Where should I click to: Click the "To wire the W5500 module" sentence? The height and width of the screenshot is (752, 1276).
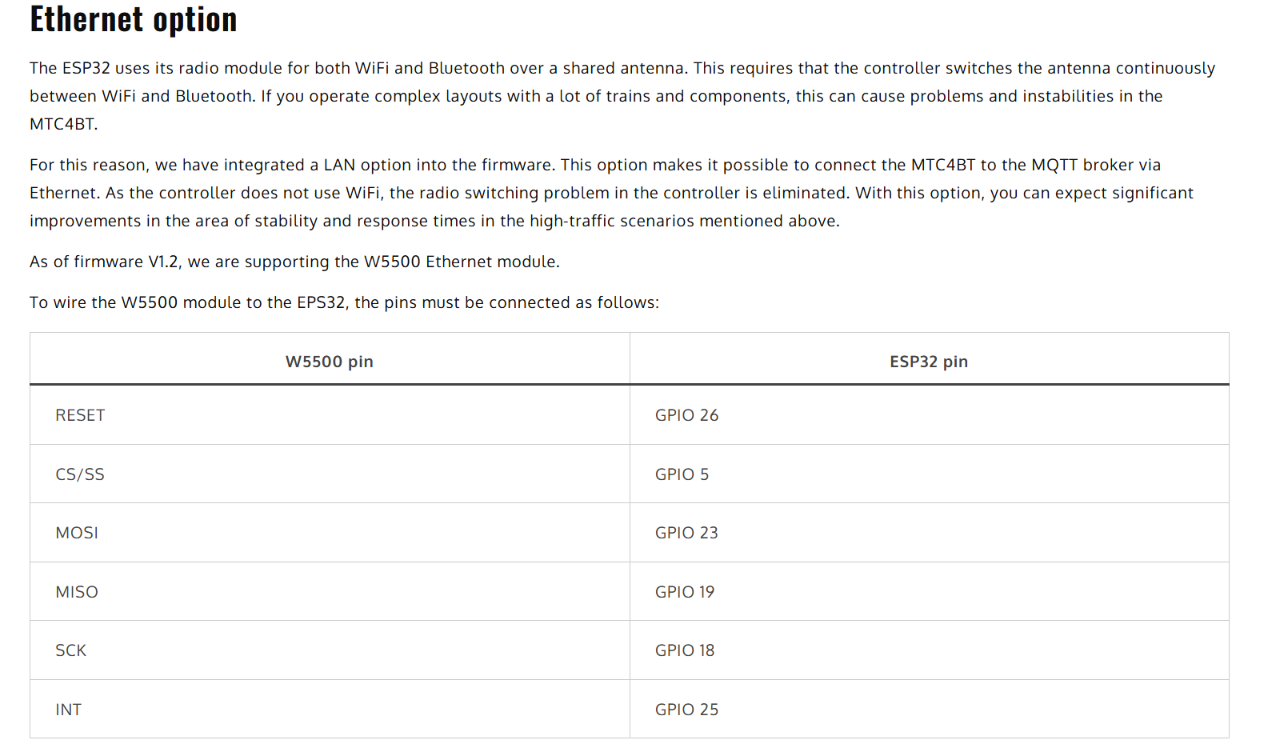tap(344, 302)
